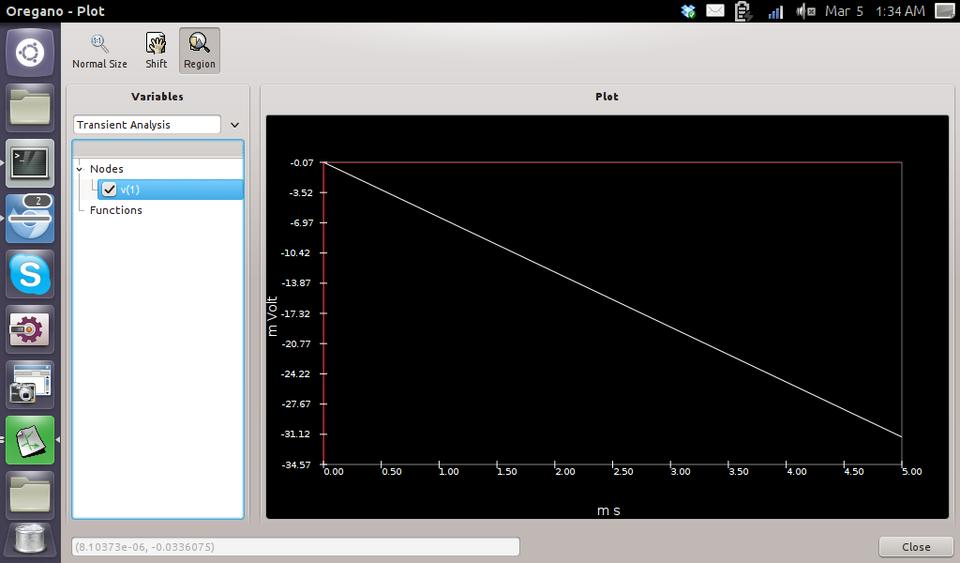Click the variables list column header

pos(158,149)
